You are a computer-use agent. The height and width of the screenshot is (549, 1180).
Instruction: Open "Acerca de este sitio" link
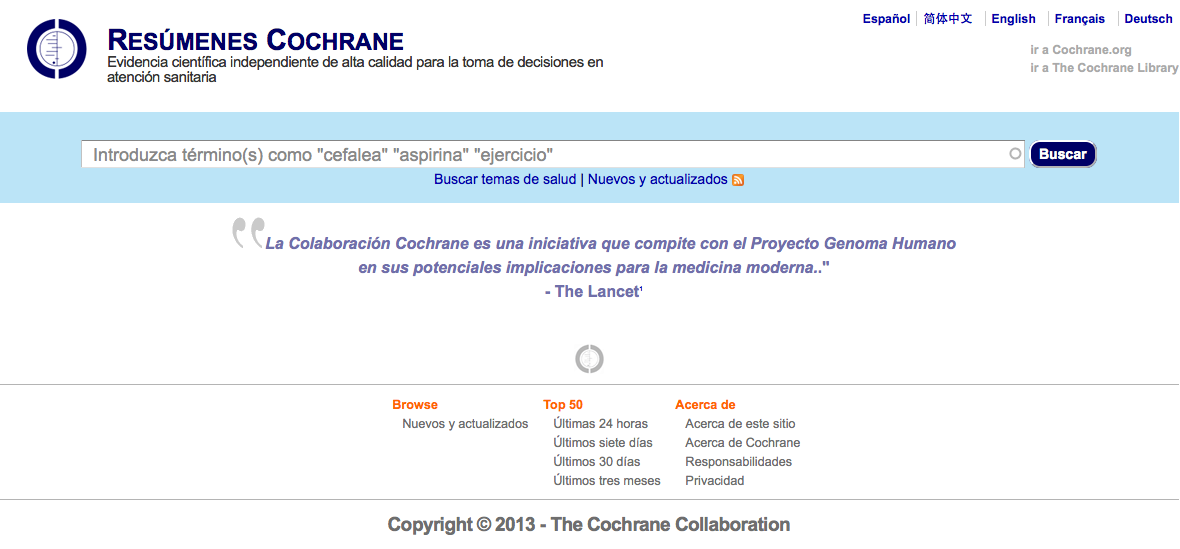click(740, 423)
